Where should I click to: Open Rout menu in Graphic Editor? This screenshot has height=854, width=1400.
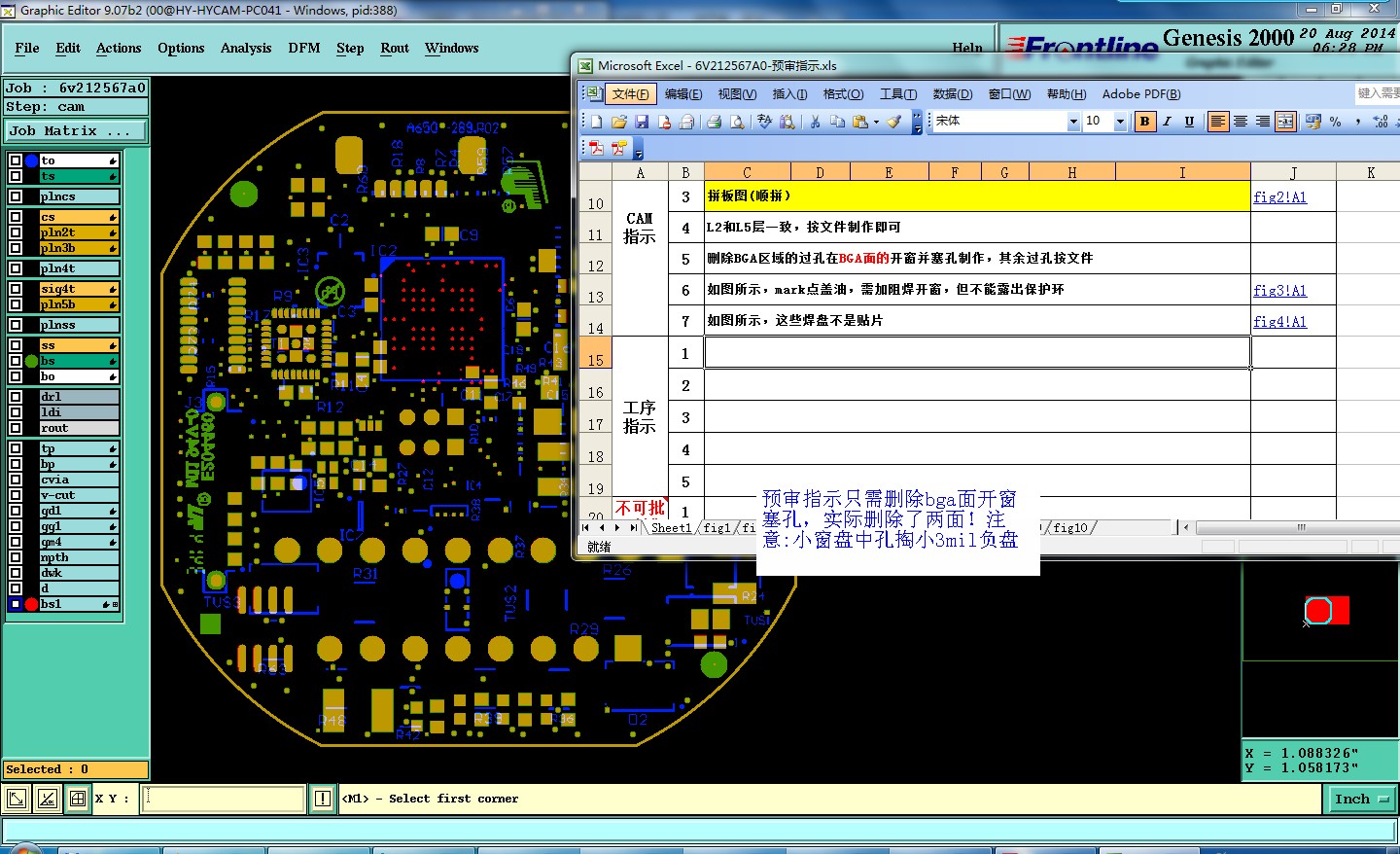395,48
